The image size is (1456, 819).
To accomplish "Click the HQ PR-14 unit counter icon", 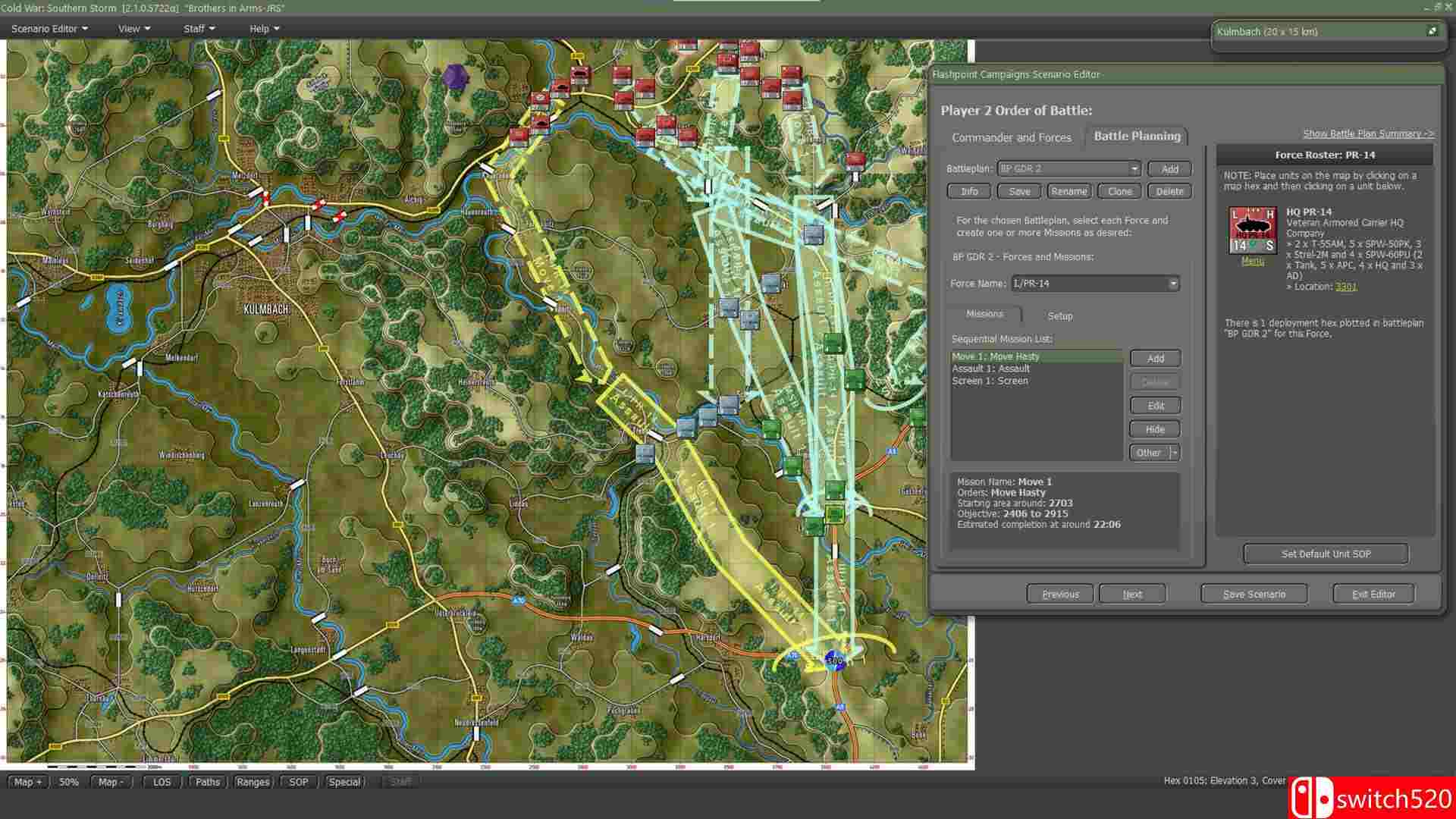I will 1252,231.
